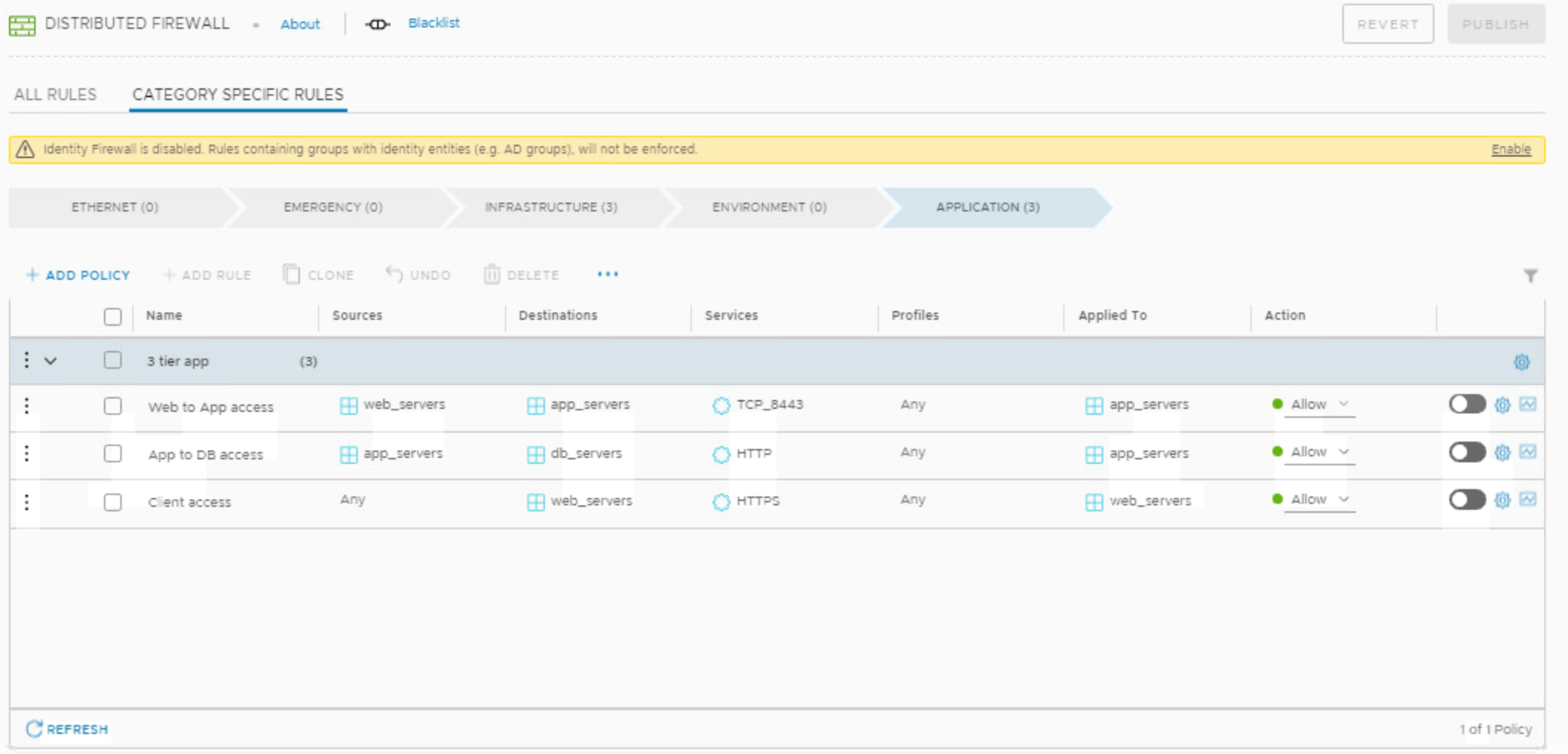Click the HTTPS service icon
Viewport: 1568px width, 754px height.
click(721, 502)
